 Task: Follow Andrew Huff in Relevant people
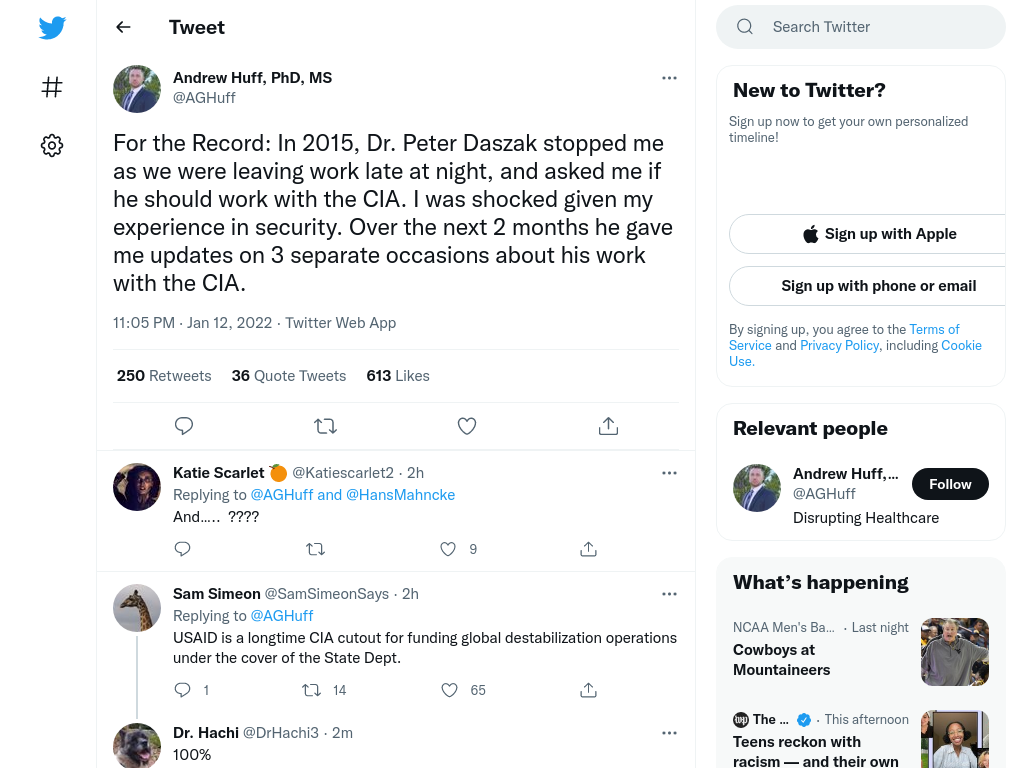tap(950, 484)
